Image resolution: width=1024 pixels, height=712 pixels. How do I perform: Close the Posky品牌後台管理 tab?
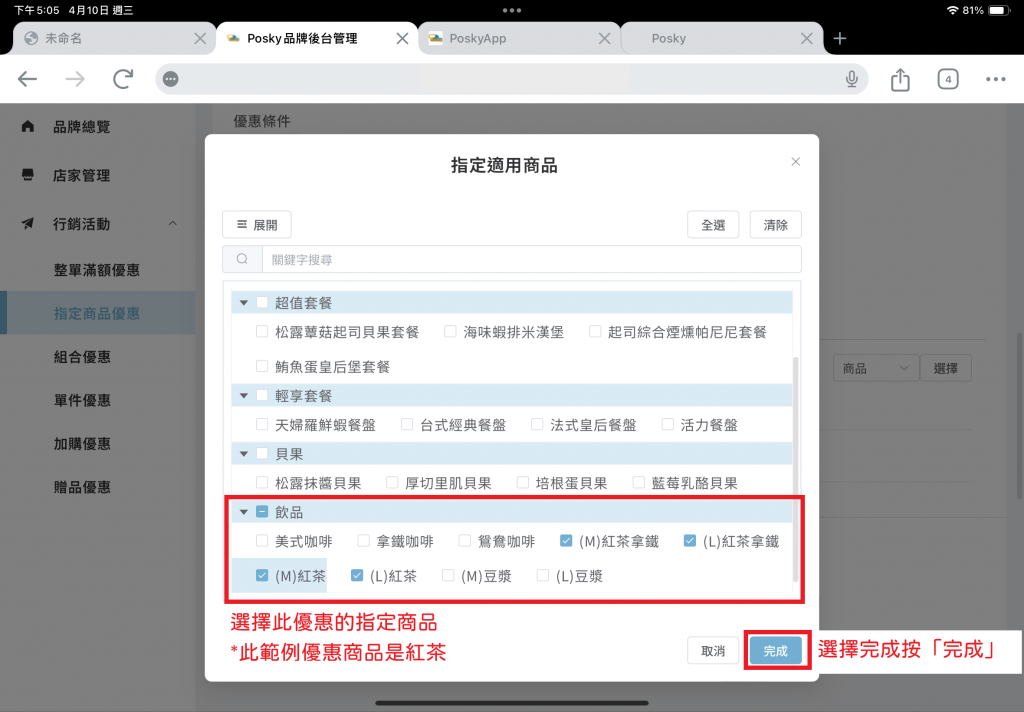click(x=402, y=39)
